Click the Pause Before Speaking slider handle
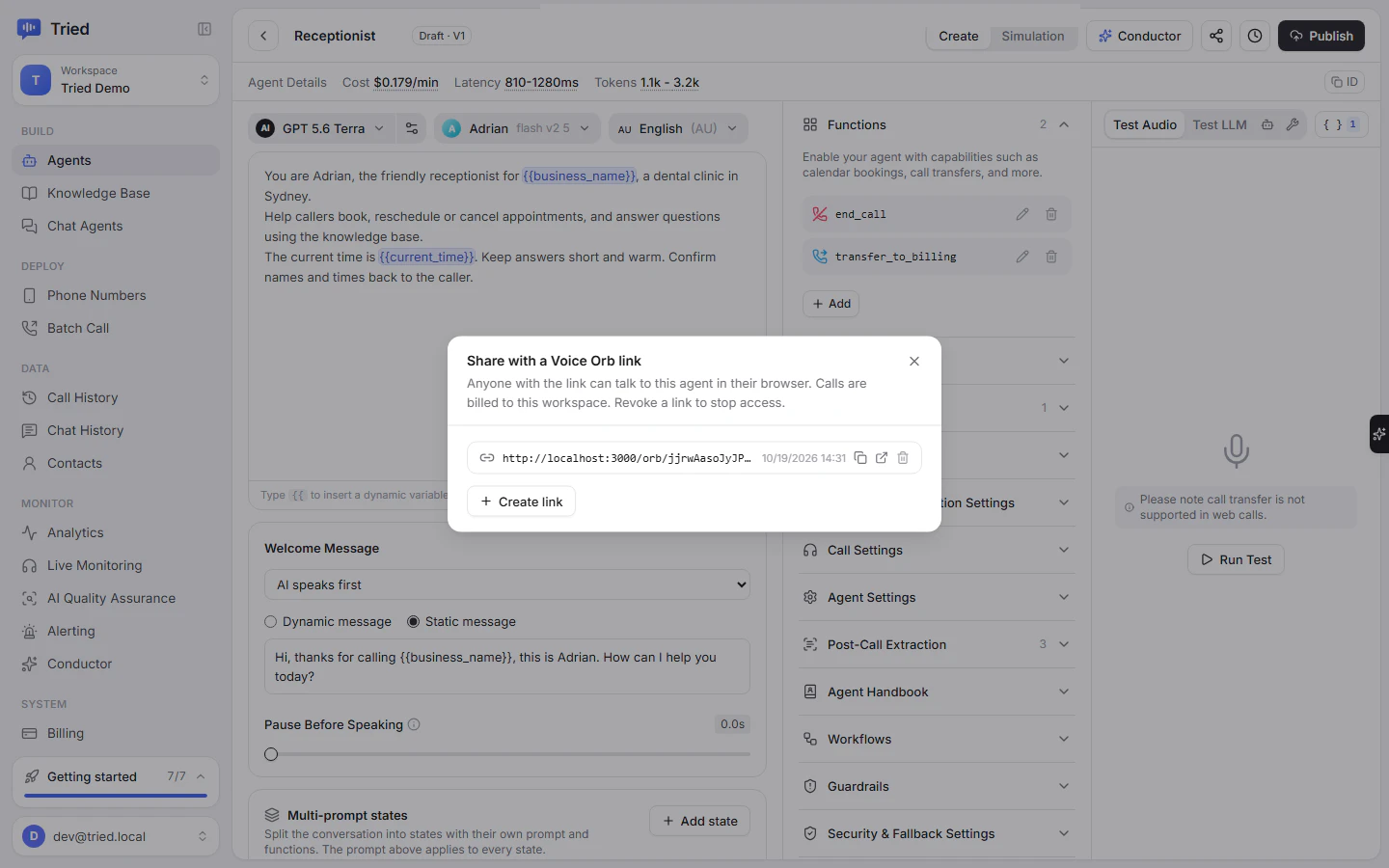 click(271, 754)
